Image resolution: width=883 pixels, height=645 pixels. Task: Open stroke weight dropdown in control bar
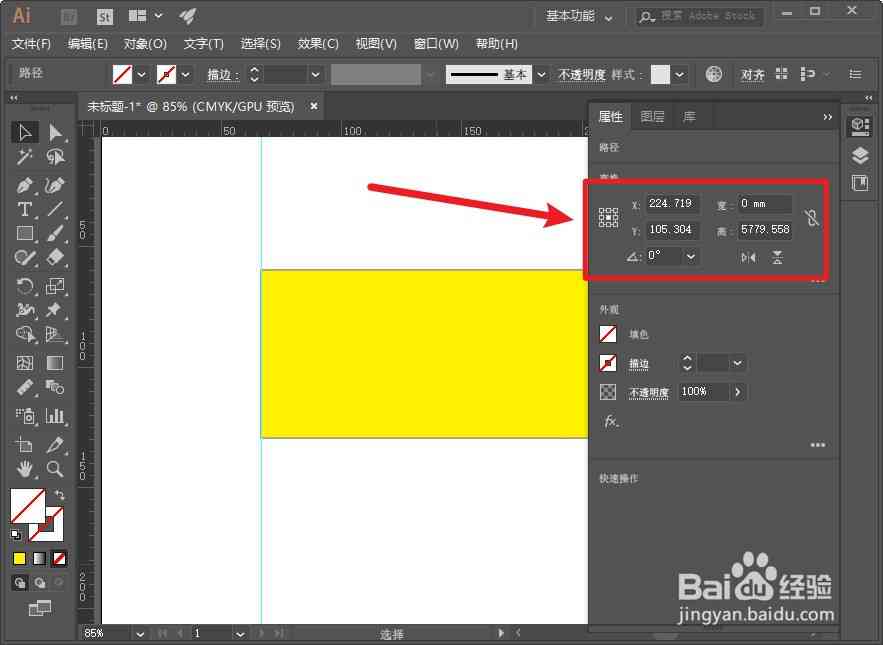coord(315,74)
